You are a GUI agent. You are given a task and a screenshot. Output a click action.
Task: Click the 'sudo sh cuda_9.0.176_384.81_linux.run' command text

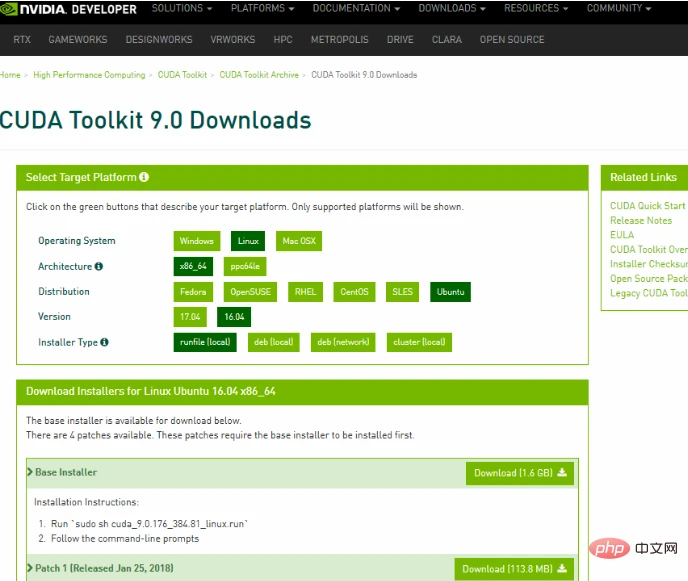click(x=160, y=524)
